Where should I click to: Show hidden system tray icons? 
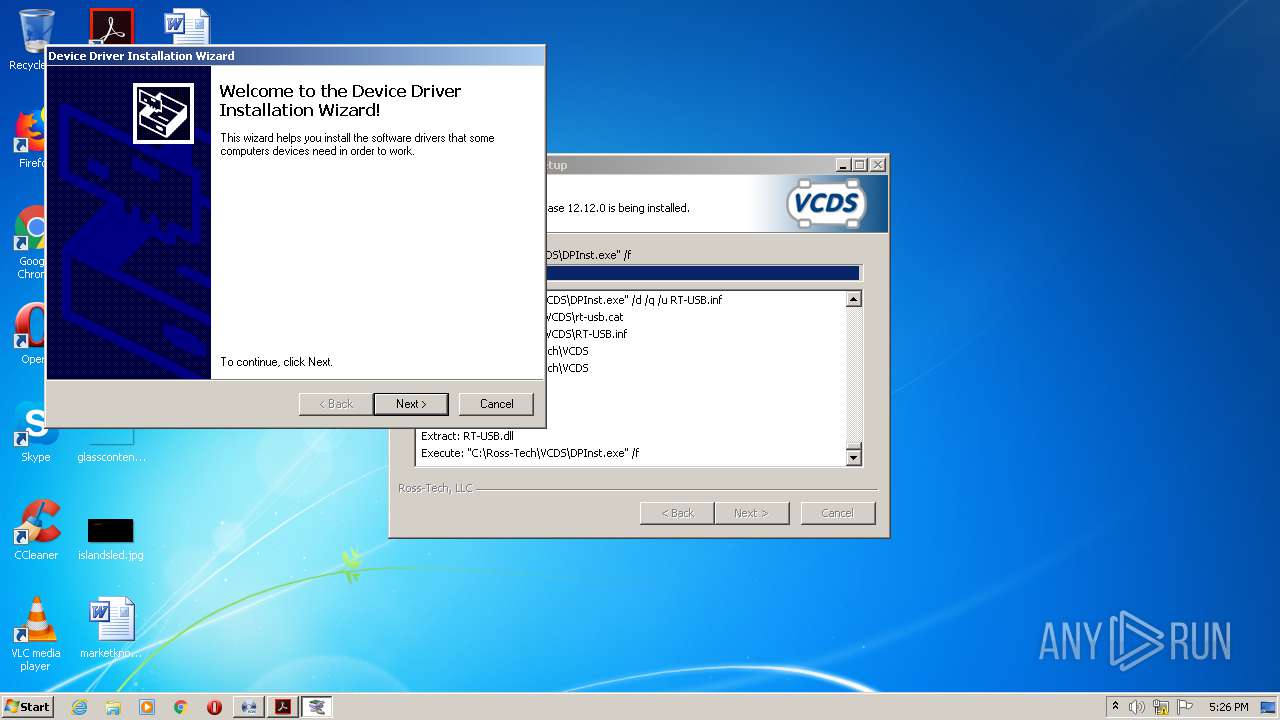(1116, 707)
